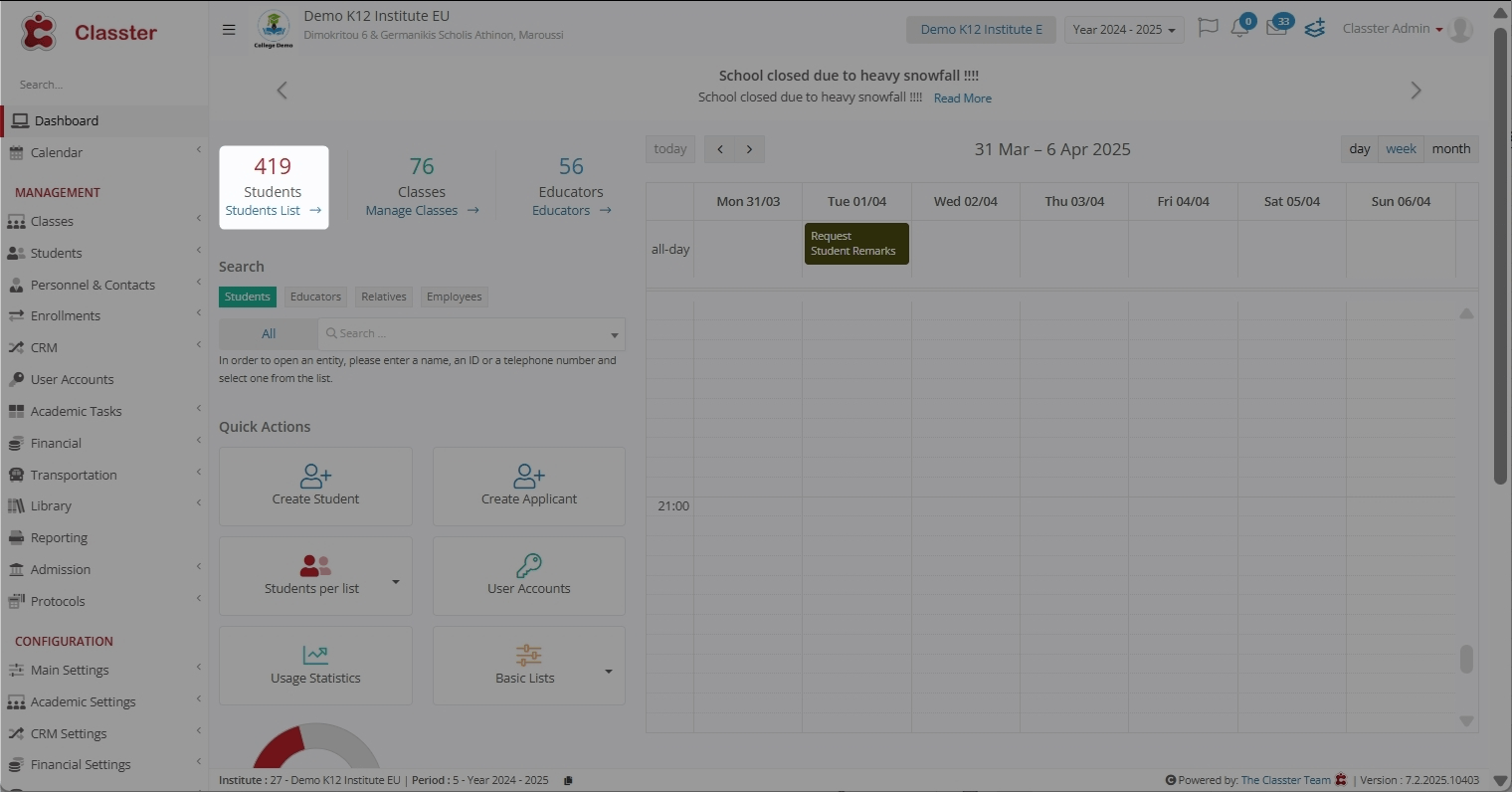Click the flag icon in header
The width and height of the screenshot is (1512, 792).
click(x=1208, y=28)
